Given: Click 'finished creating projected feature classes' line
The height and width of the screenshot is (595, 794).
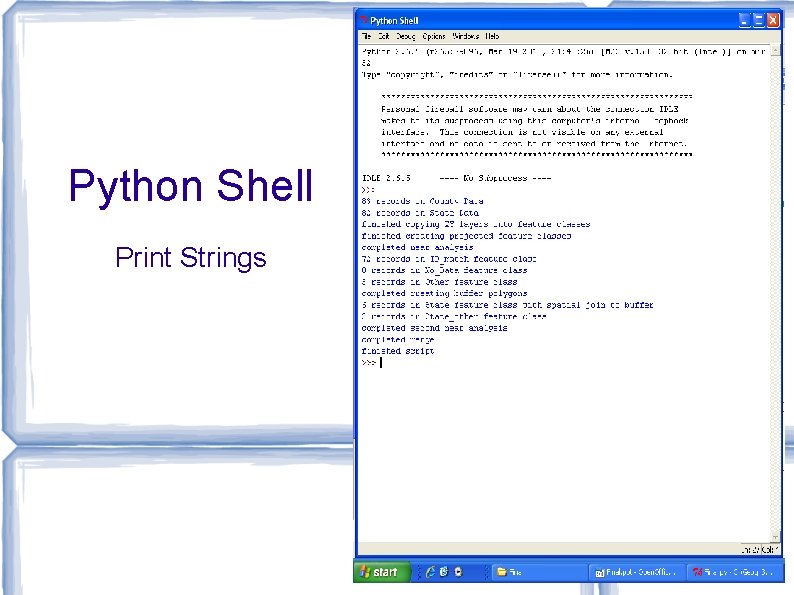Looking at the screenshot, I should click(466, 235).
